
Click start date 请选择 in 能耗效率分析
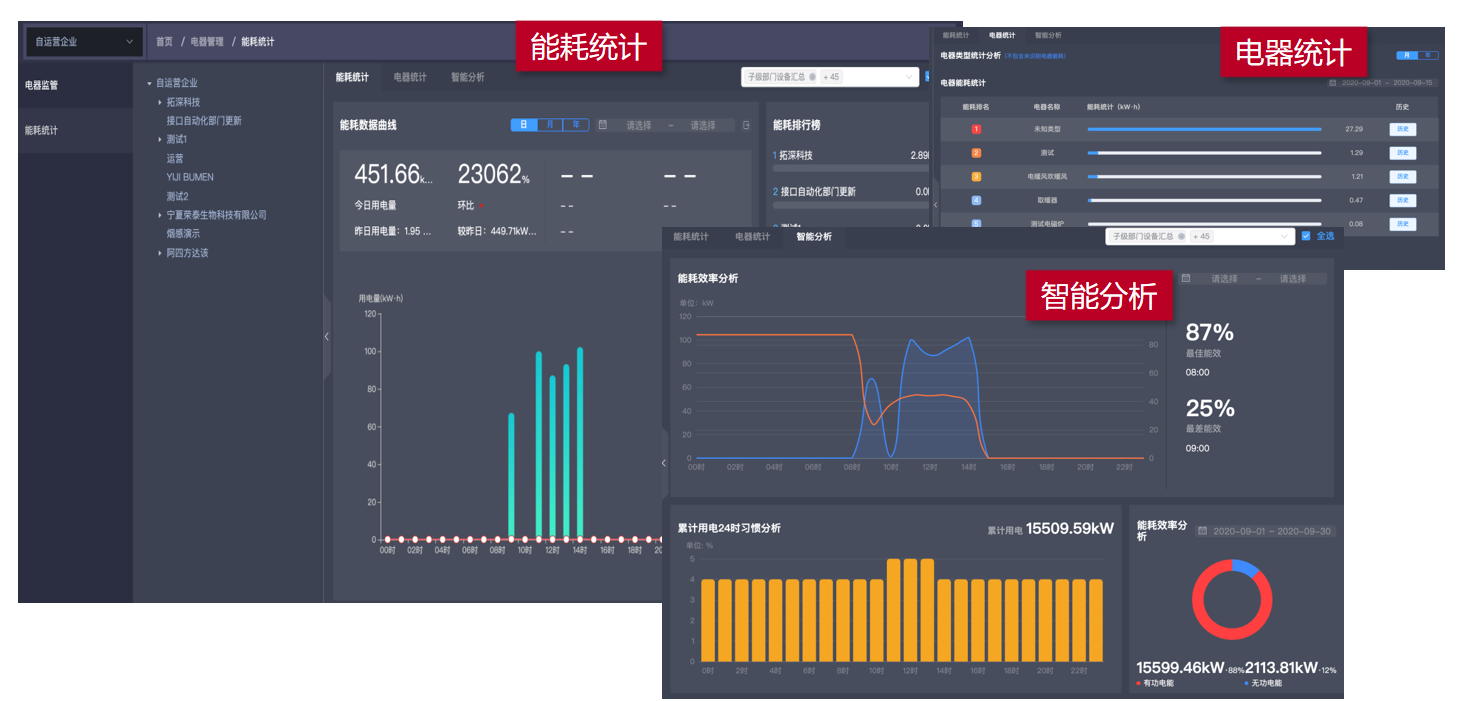coord(1226,279)
